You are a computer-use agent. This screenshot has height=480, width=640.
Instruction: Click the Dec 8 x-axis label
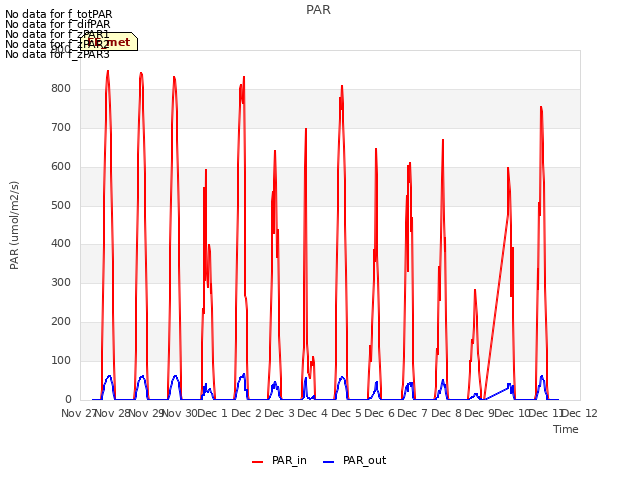pos(447,413)
